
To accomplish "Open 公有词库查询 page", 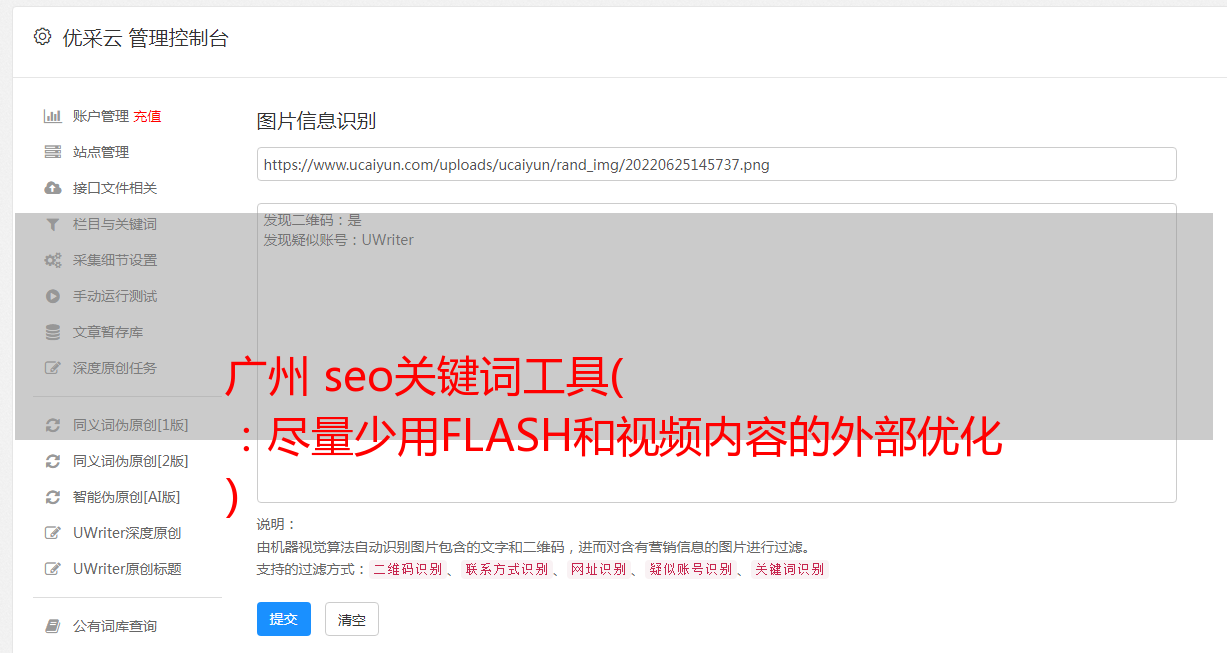I will 115,626.
